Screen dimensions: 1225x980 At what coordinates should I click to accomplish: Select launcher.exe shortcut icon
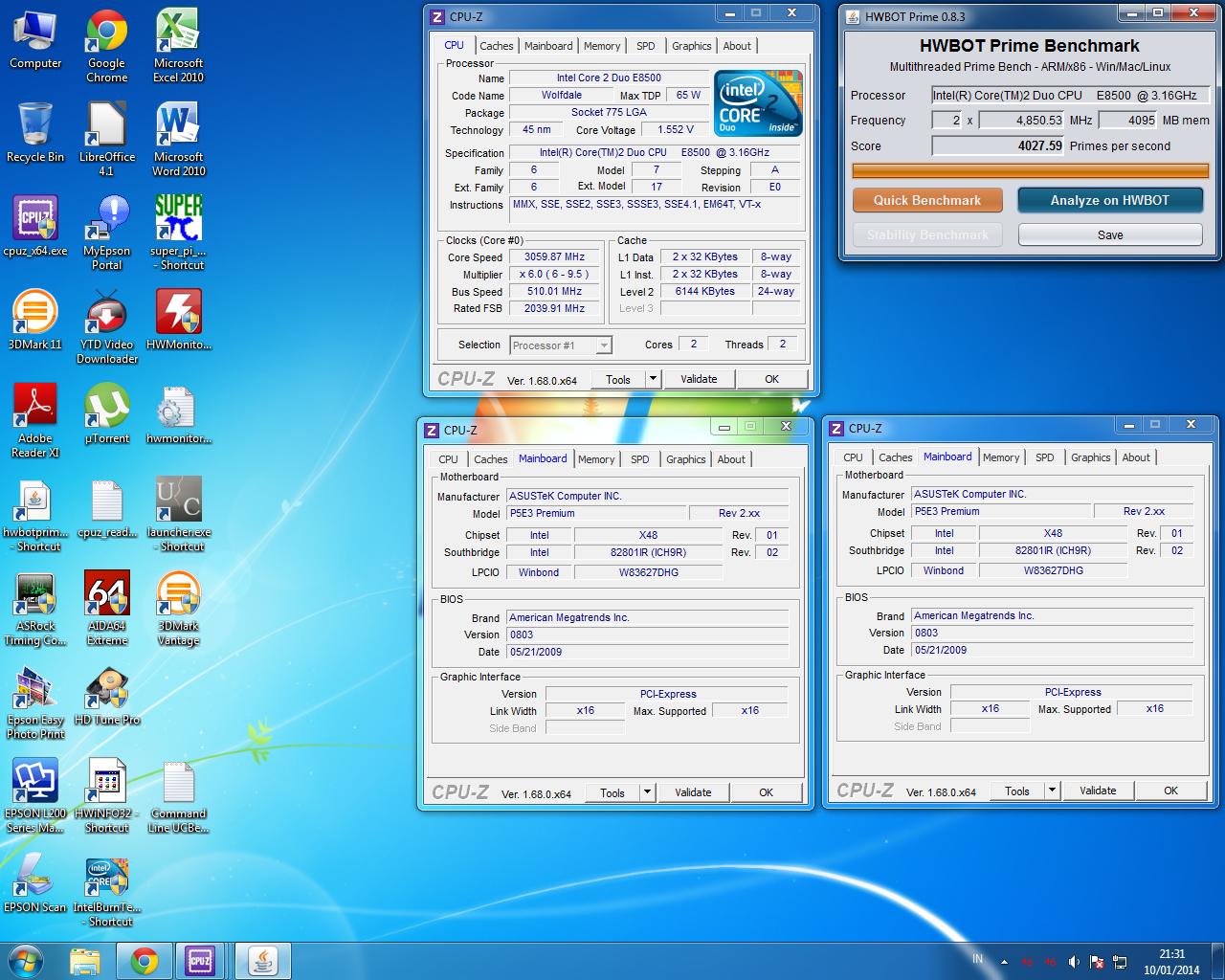(178, 515)
